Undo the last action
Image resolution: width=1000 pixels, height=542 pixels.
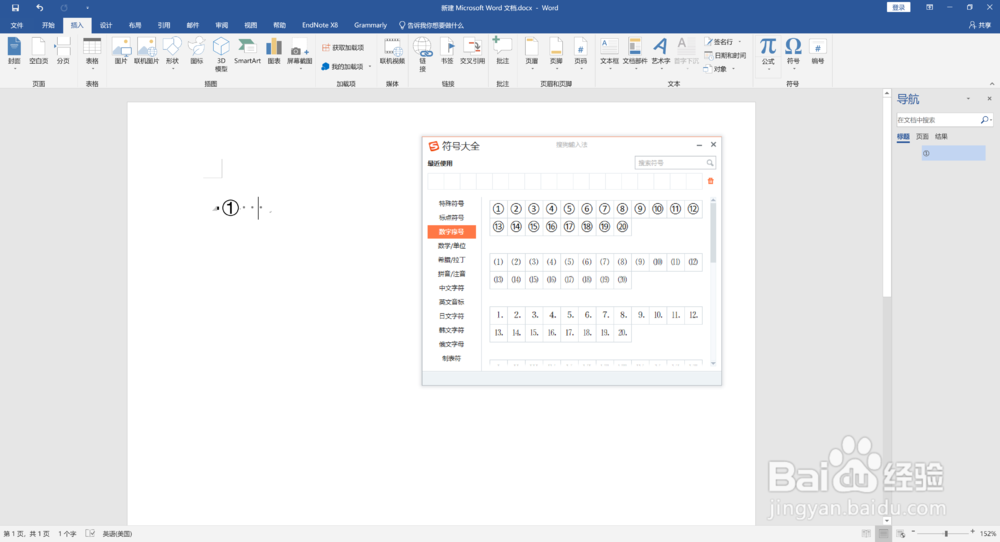tap(40, 8)
